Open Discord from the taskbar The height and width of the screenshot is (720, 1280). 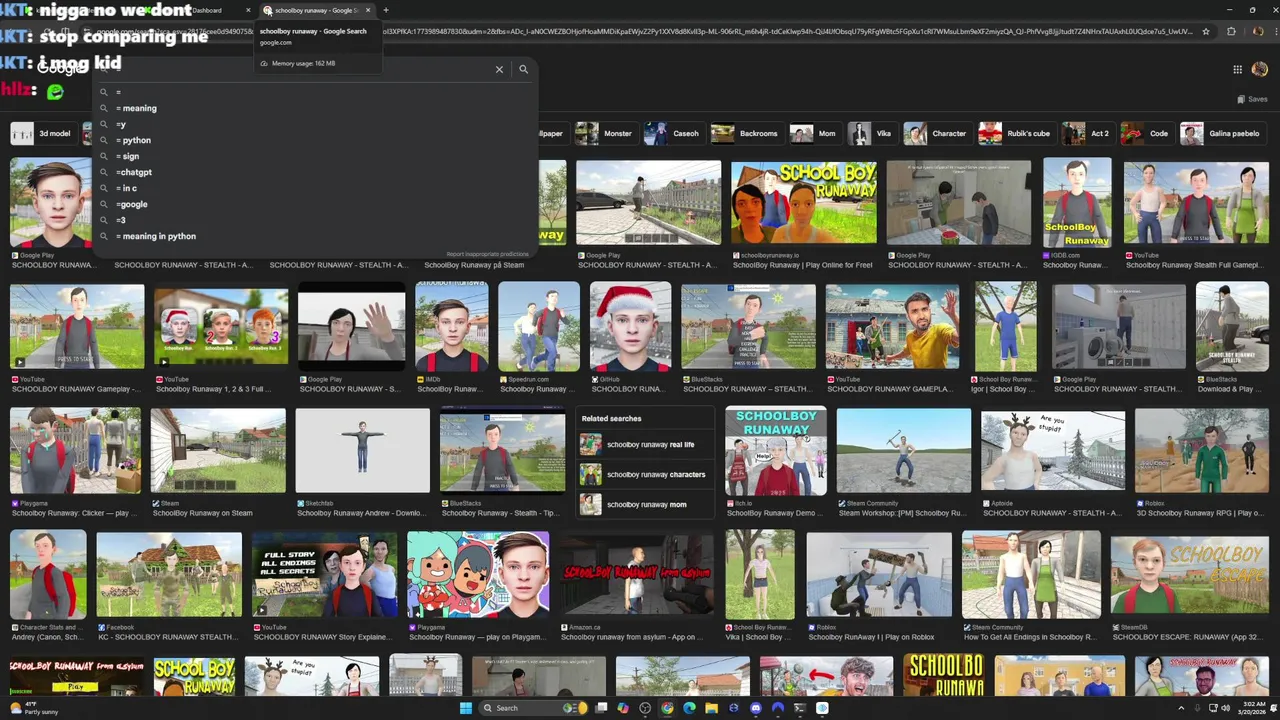[755, 708]
